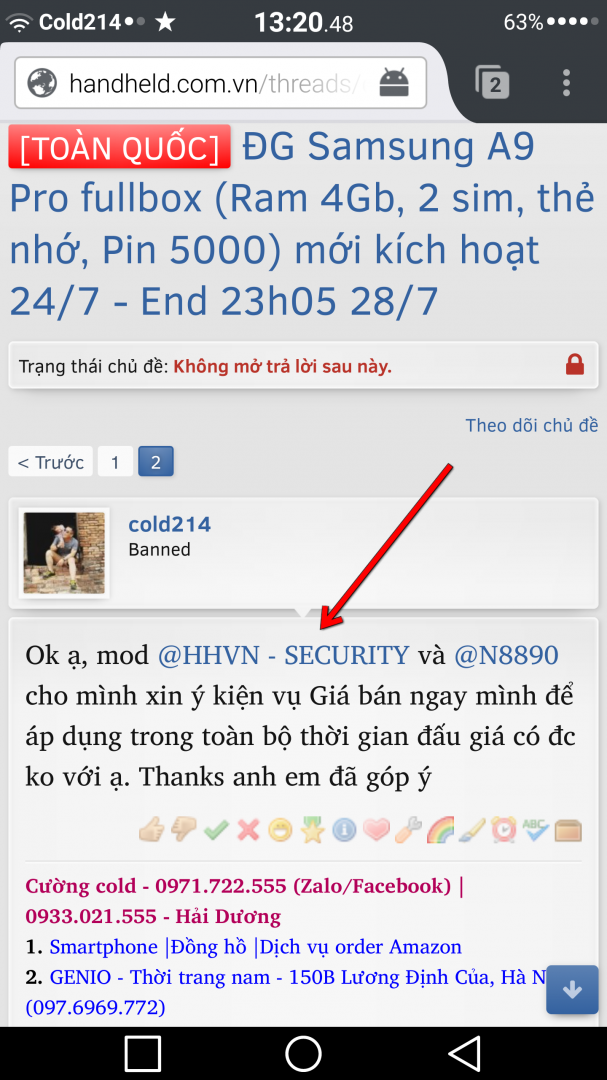
Task: Click the alarm clock rating icon
Action: point(504,830)
